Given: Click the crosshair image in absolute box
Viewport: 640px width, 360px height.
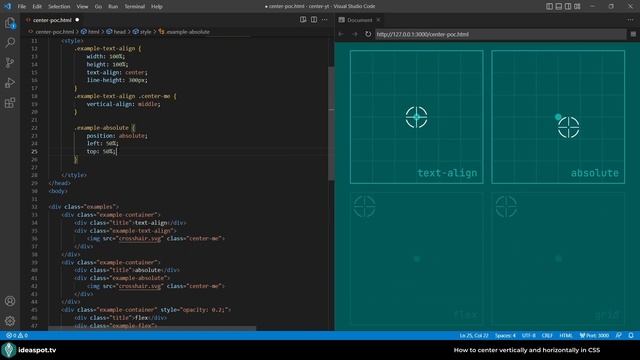Looking at the screenshot, I should click(569, 127).
